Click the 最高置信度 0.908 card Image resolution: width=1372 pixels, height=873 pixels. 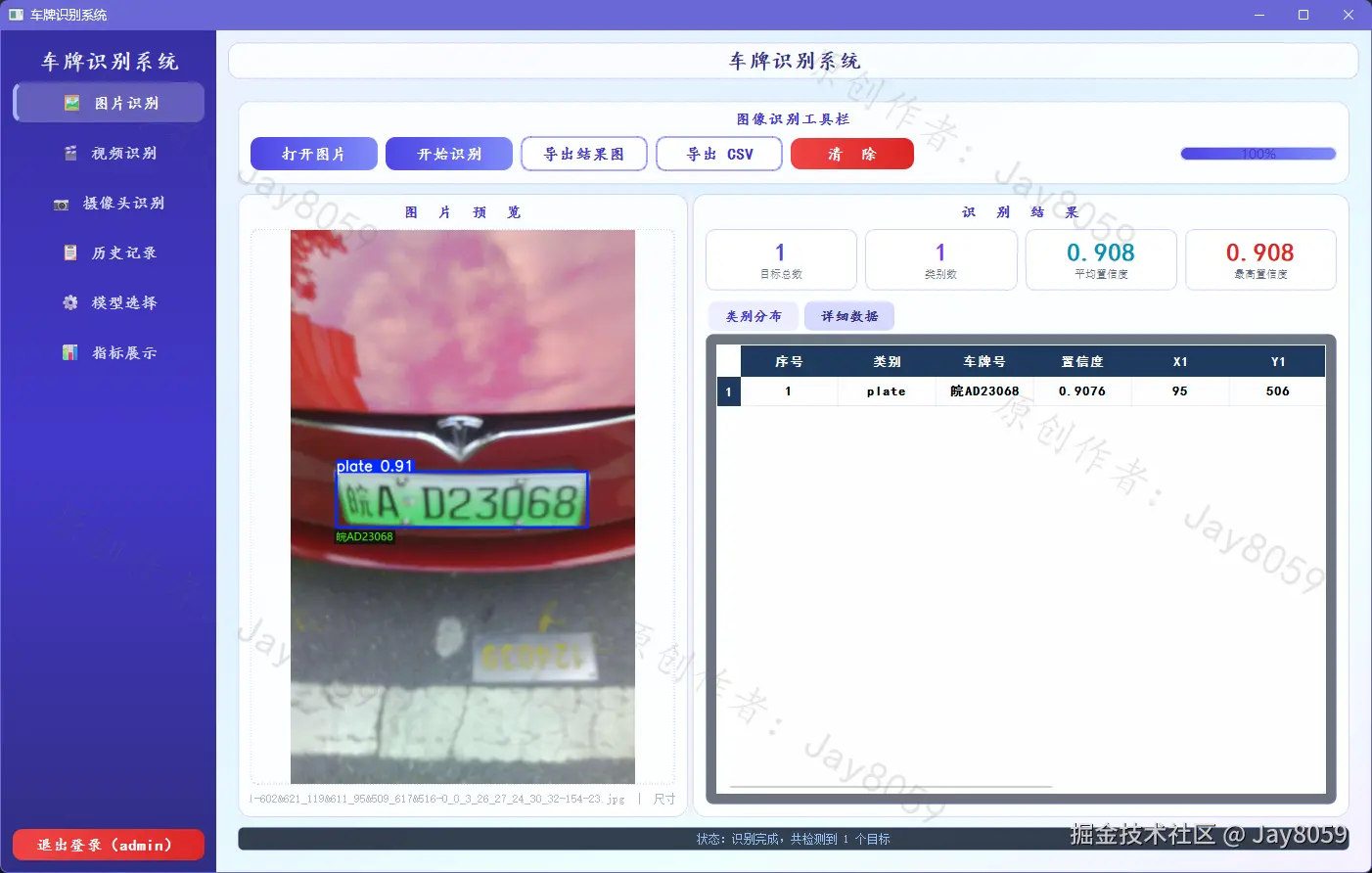click(x=1260, y=259)
